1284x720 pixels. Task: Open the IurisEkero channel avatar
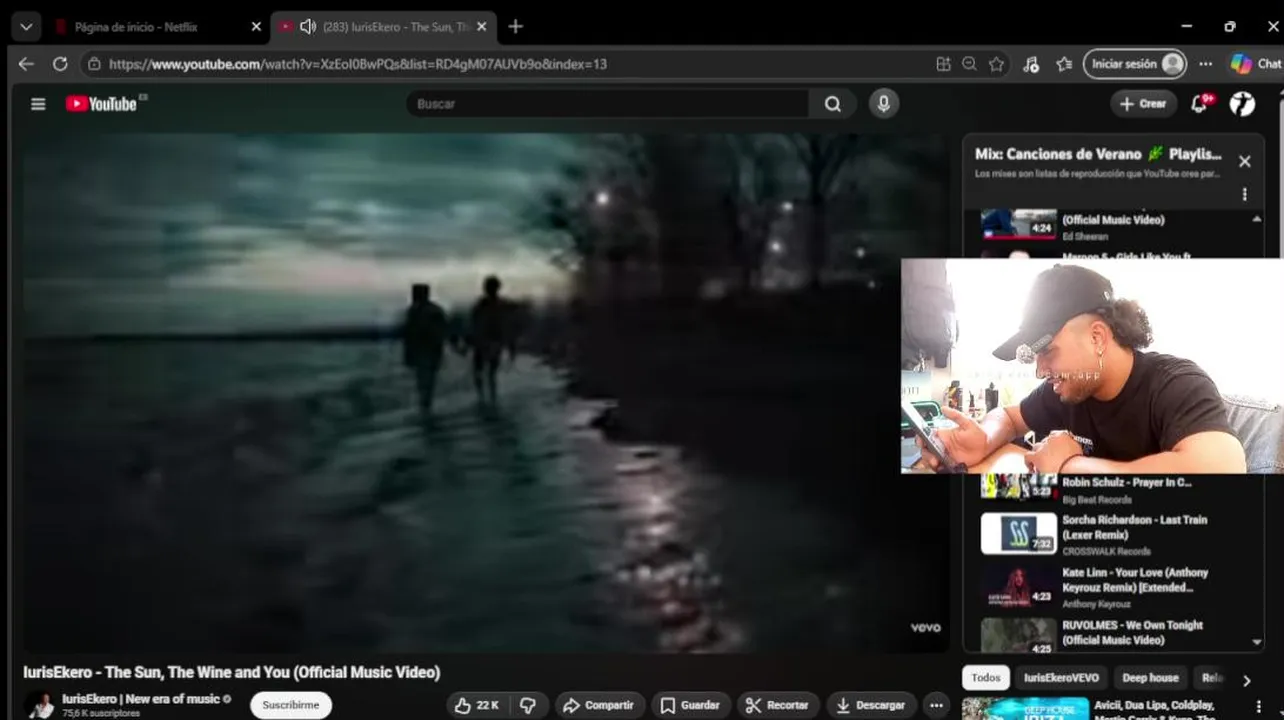pyautogui.click(x=40, y=705)
